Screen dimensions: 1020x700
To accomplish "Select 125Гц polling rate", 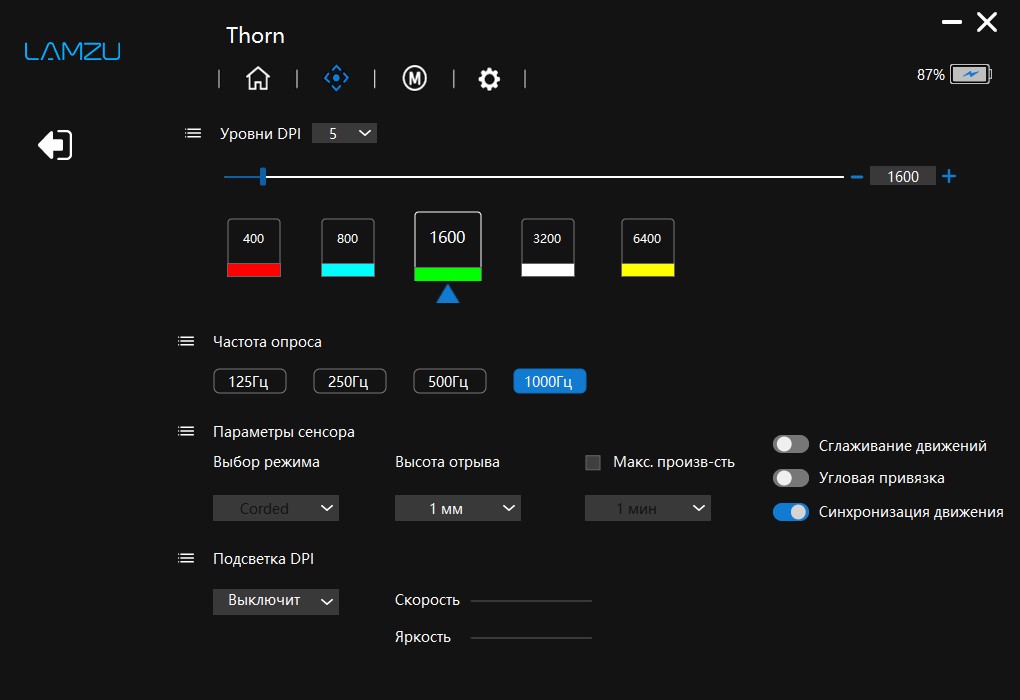I will pyautogui.click(x=250, y=381).
